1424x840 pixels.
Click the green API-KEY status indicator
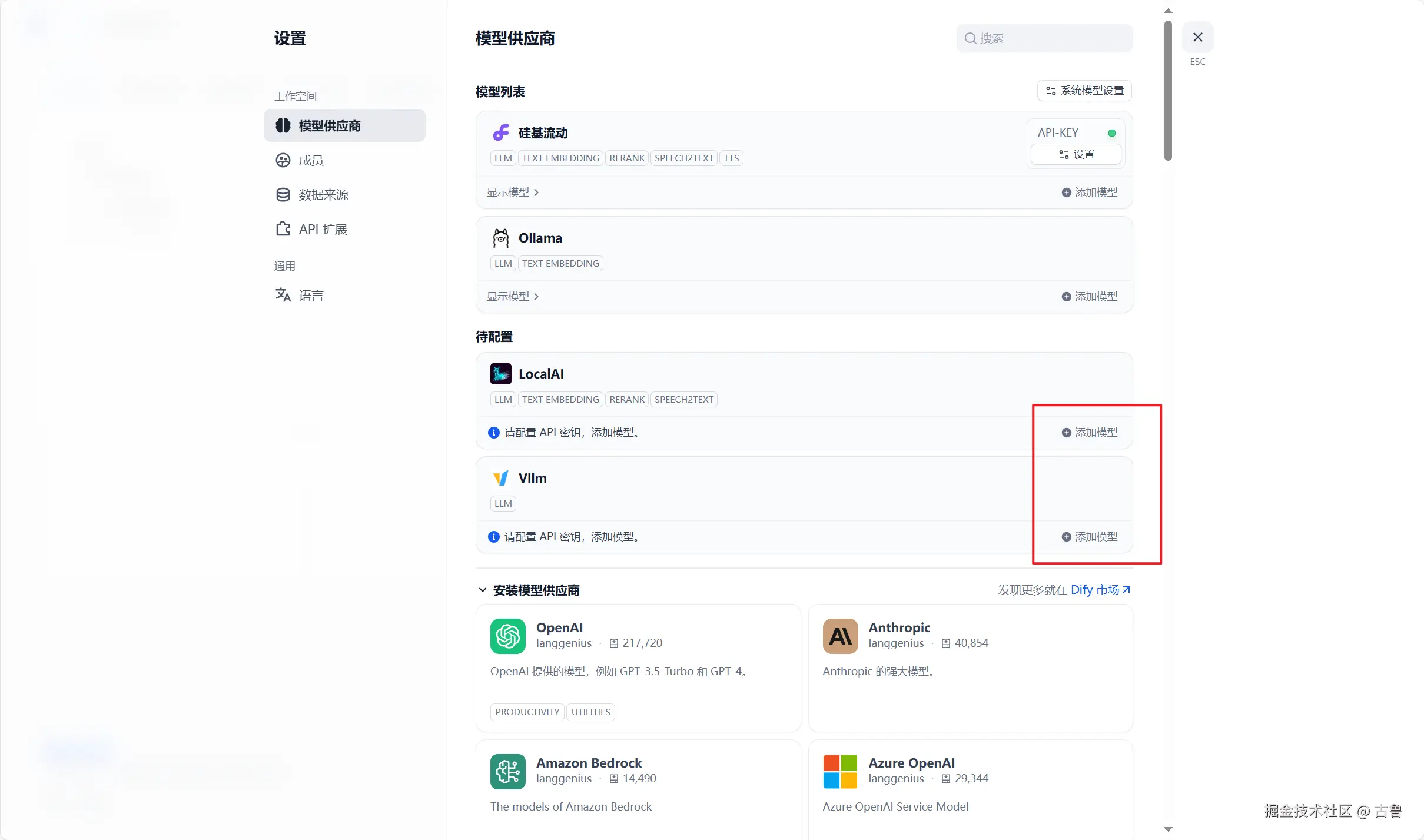pyautogui.click(x=1111, y=133)
